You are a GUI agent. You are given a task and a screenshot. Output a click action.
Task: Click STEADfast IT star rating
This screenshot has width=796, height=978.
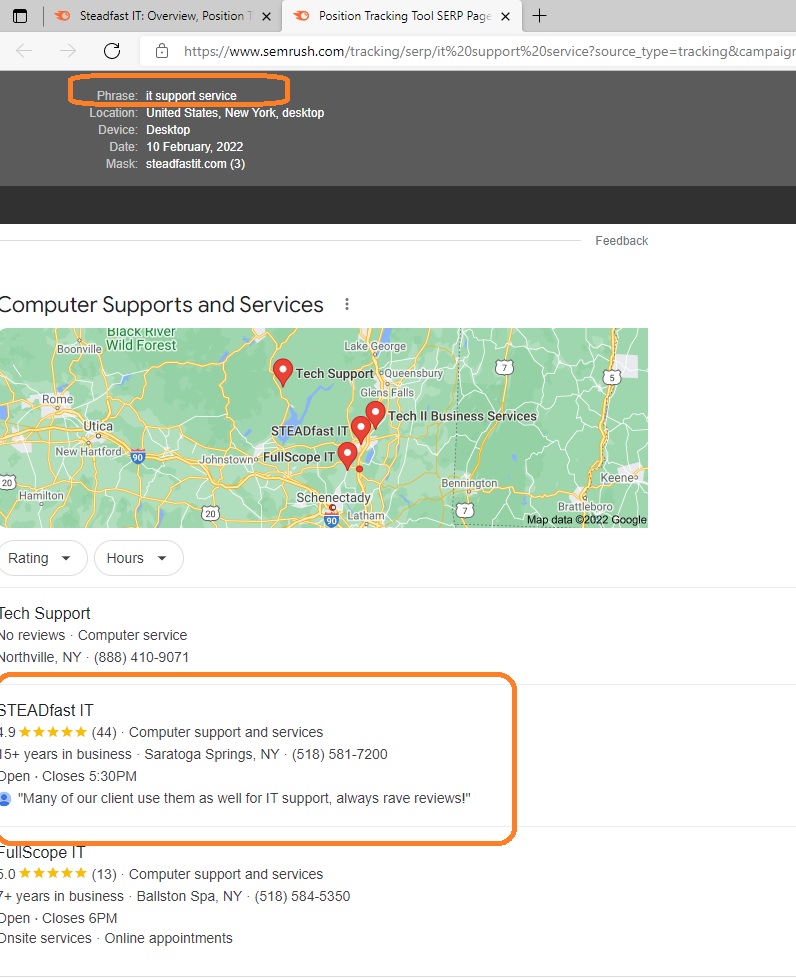tap(52, 732)
